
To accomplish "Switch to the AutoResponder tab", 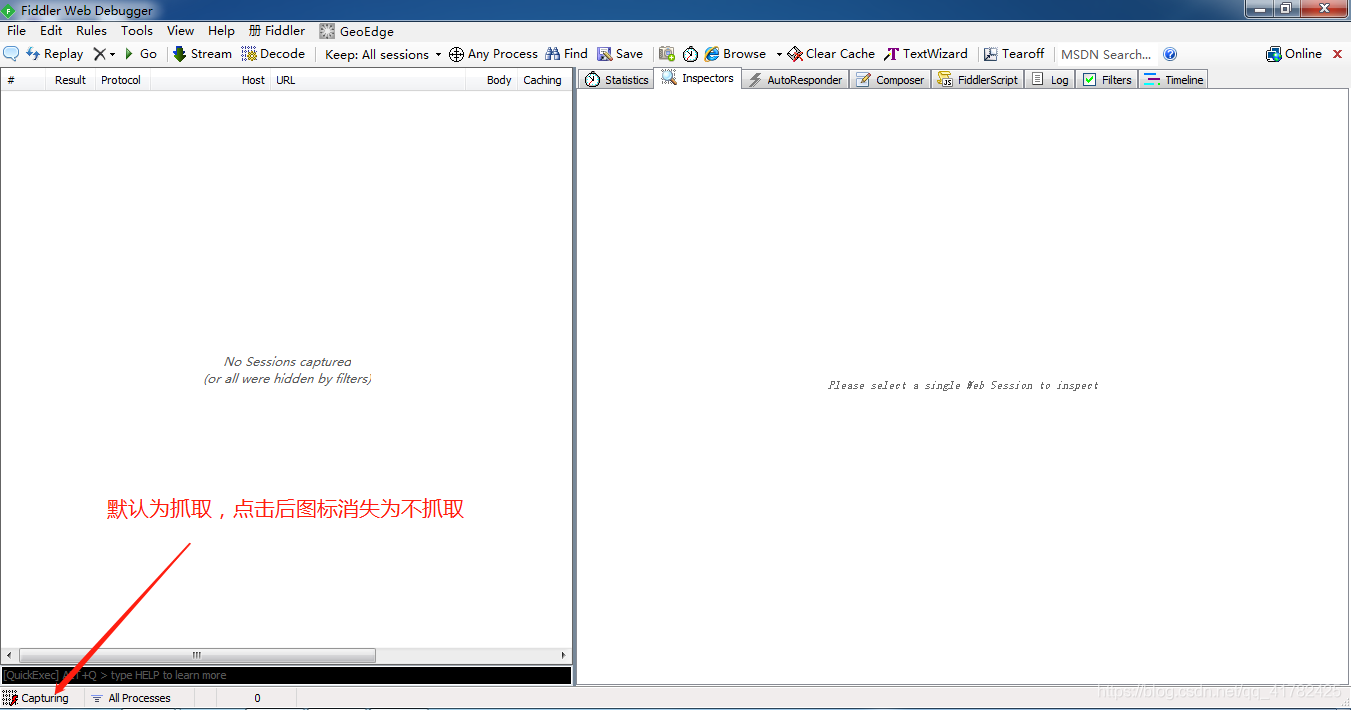I will 795,79.
